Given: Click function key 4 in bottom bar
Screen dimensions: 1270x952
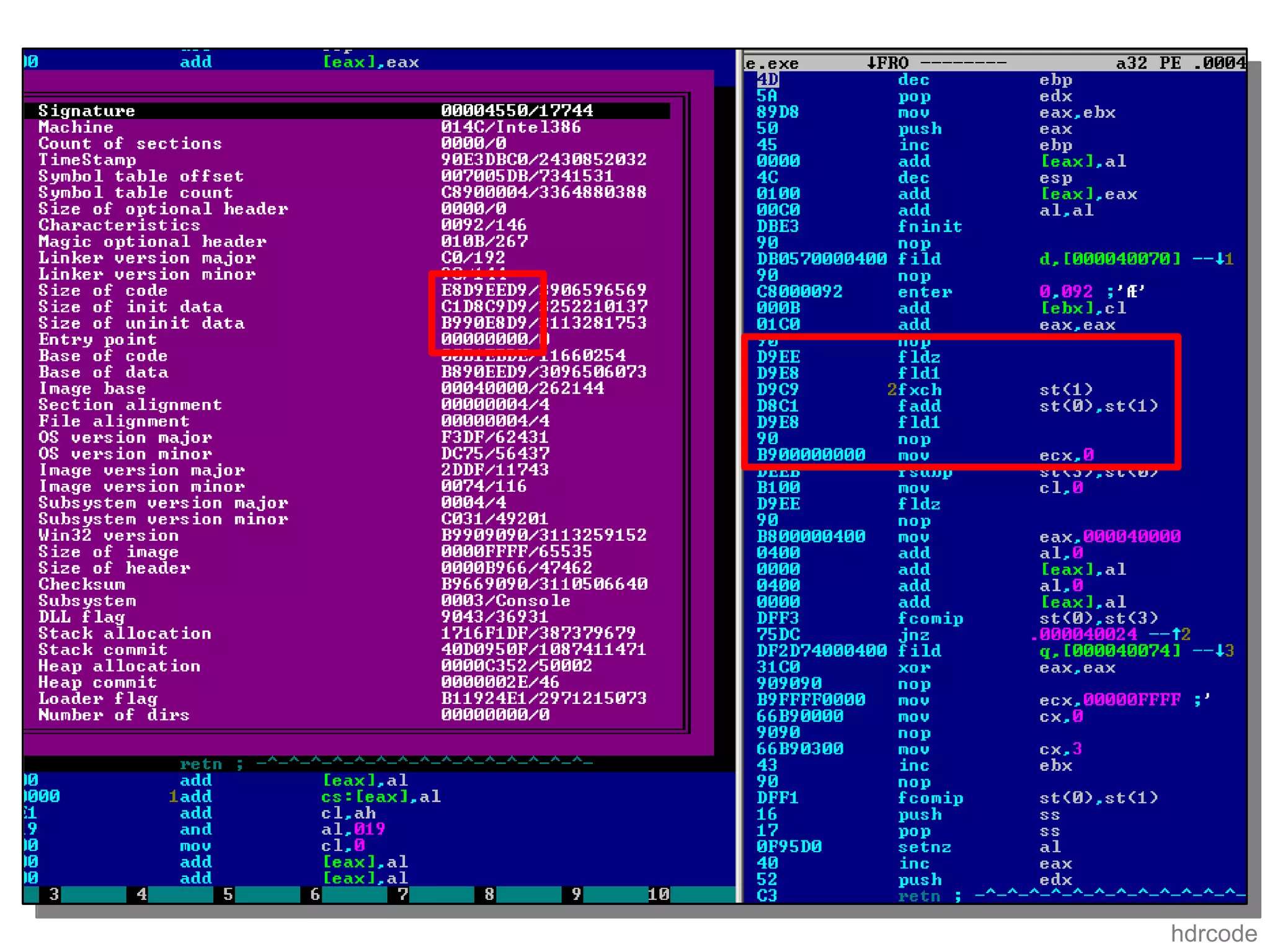Looking at the screenshot, I should click(141, 894).
